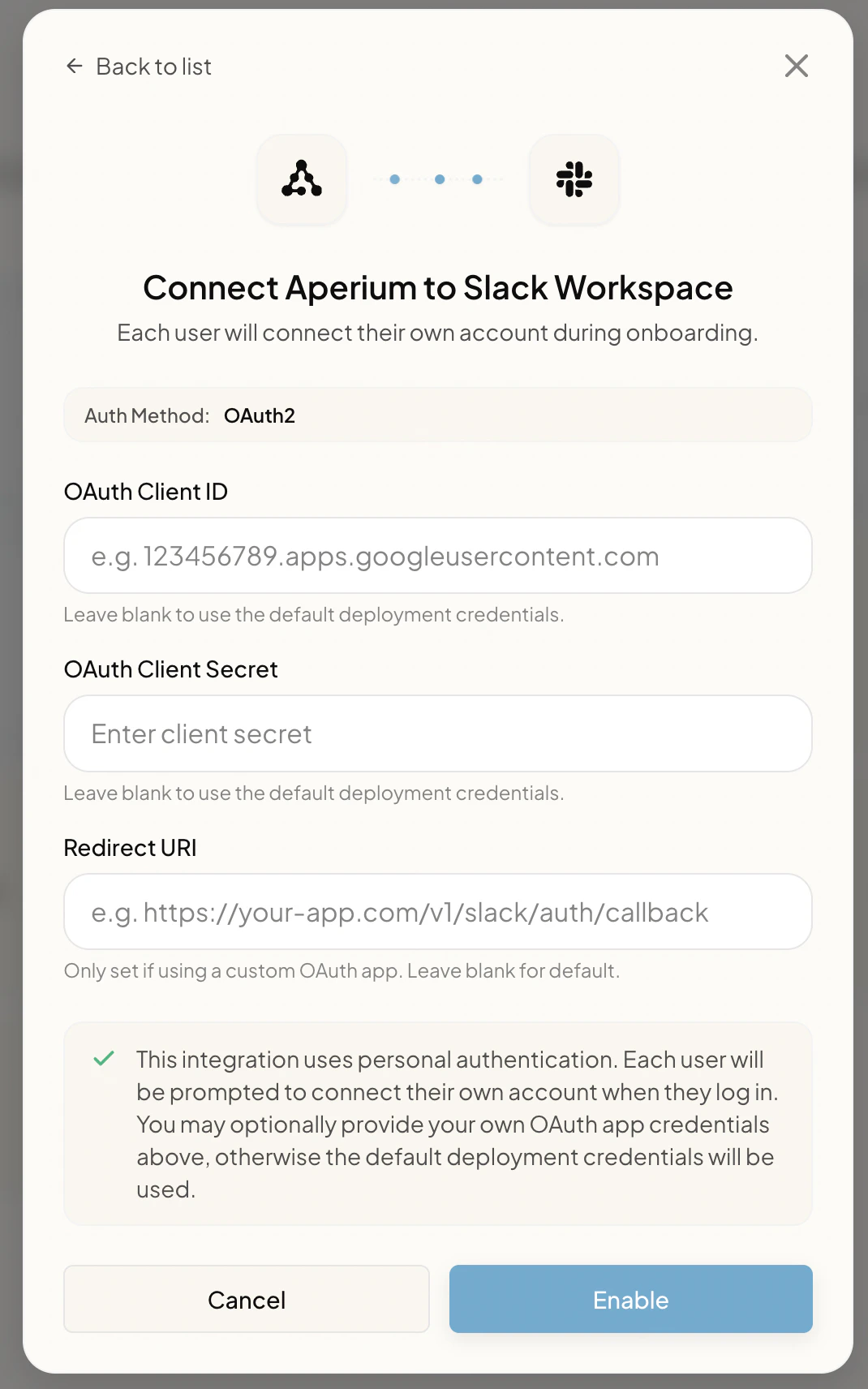Focus the OAuth Client ID field

(x=438, y=556)
